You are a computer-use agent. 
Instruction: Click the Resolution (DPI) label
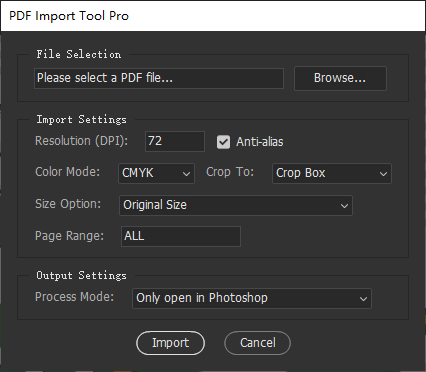click(81, 141)
